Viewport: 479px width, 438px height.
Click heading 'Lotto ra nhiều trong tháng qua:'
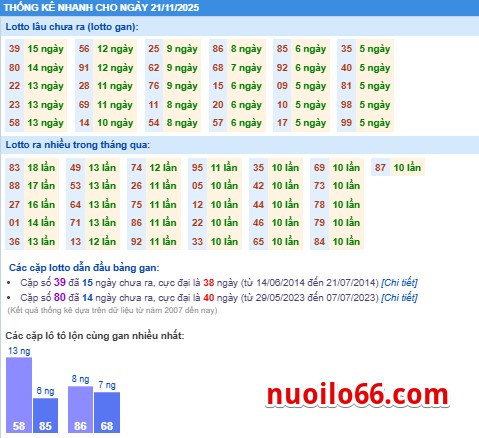click(78, 145)
